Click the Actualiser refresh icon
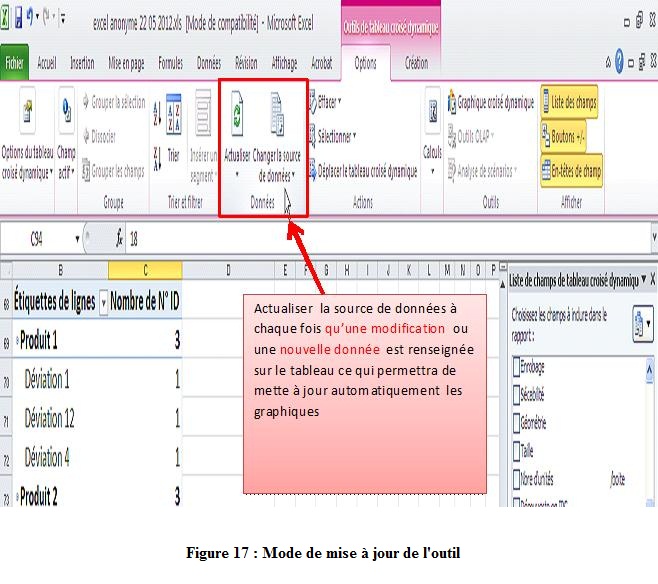658x584 pixels. pos(237,114)
